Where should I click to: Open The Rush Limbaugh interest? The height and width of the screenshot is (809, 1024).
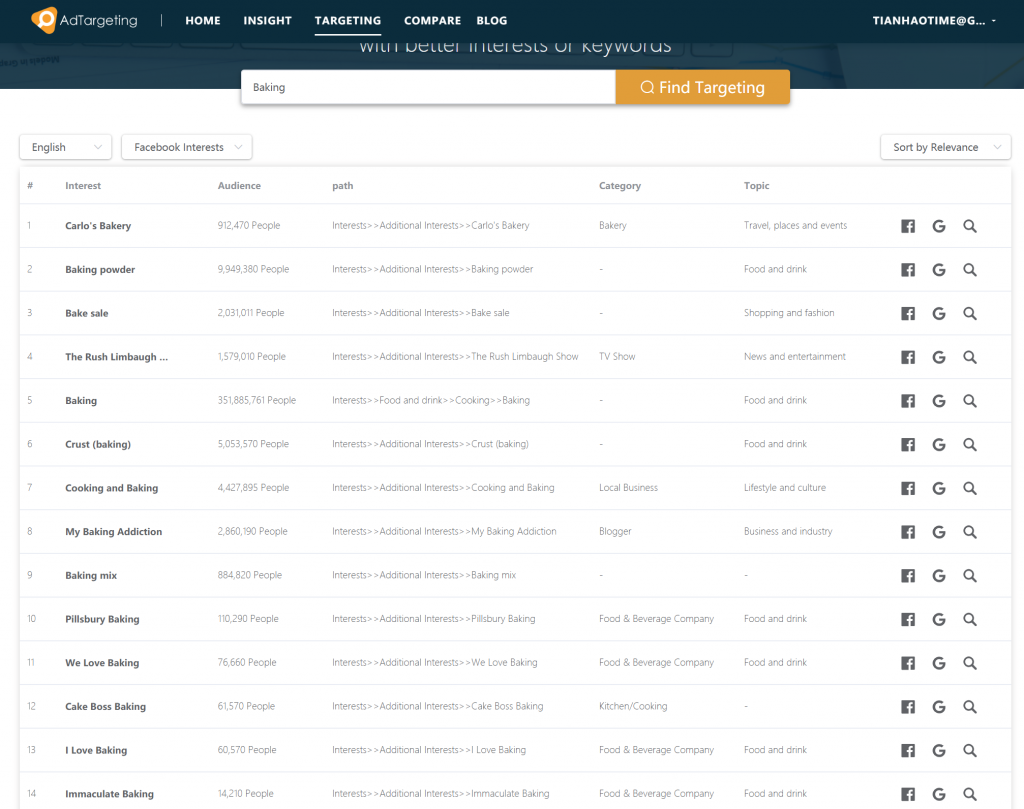pyautogui.click(x=116, y=357)
